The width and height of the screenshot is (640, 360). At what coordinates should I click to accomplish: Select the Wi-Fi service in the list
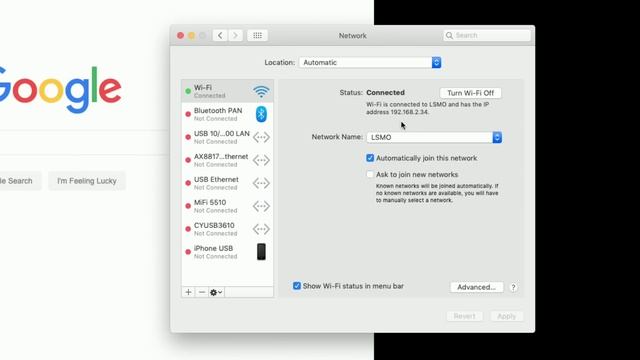coord(227,91)
